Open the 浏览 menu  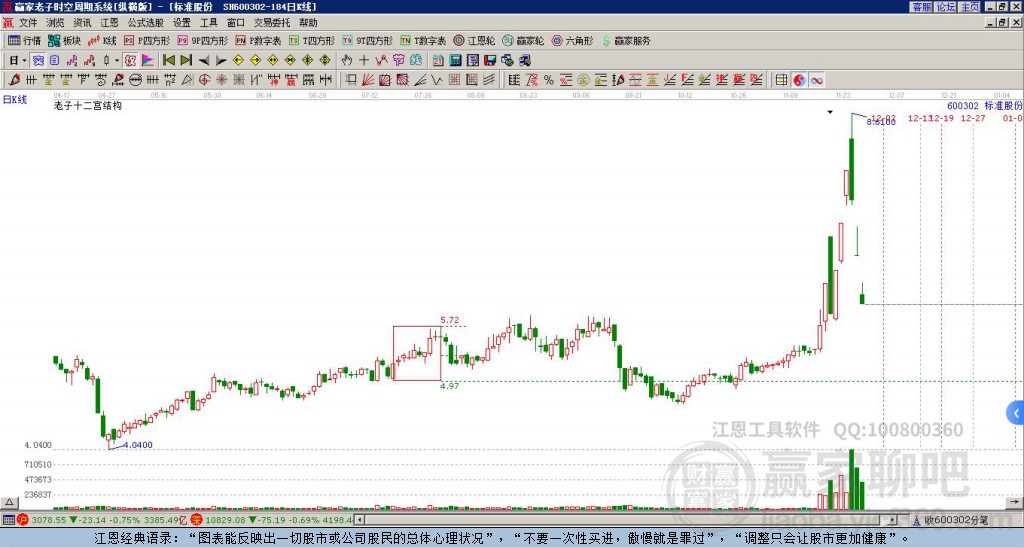(x=56, y=23)
